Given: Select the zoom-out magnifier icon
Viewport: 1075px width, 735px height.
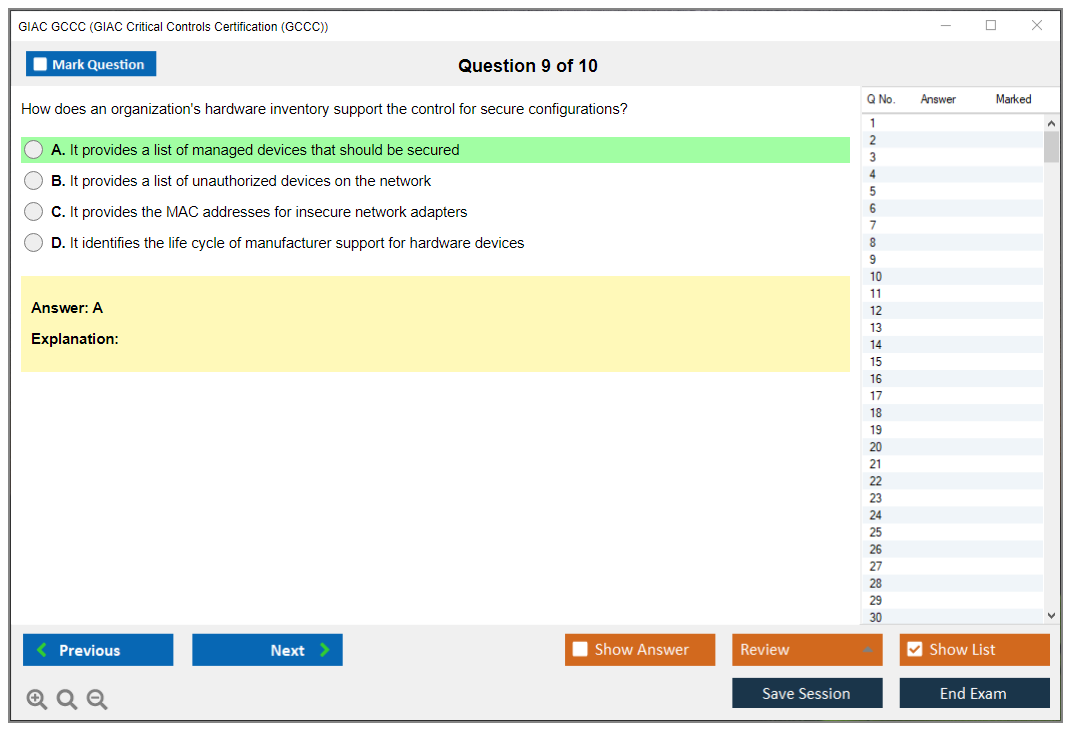Looking at the screenshot, I should pos(96,699).
